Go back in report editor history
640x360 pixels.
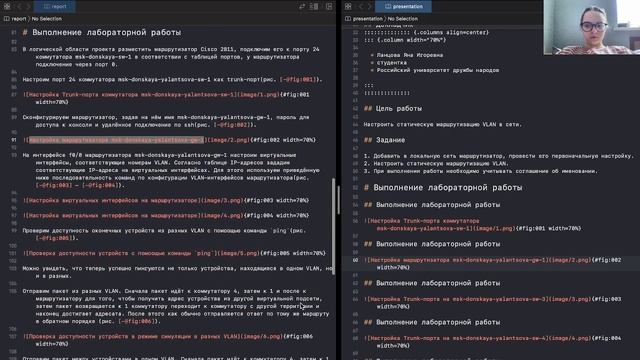click(x=19, y=7)
